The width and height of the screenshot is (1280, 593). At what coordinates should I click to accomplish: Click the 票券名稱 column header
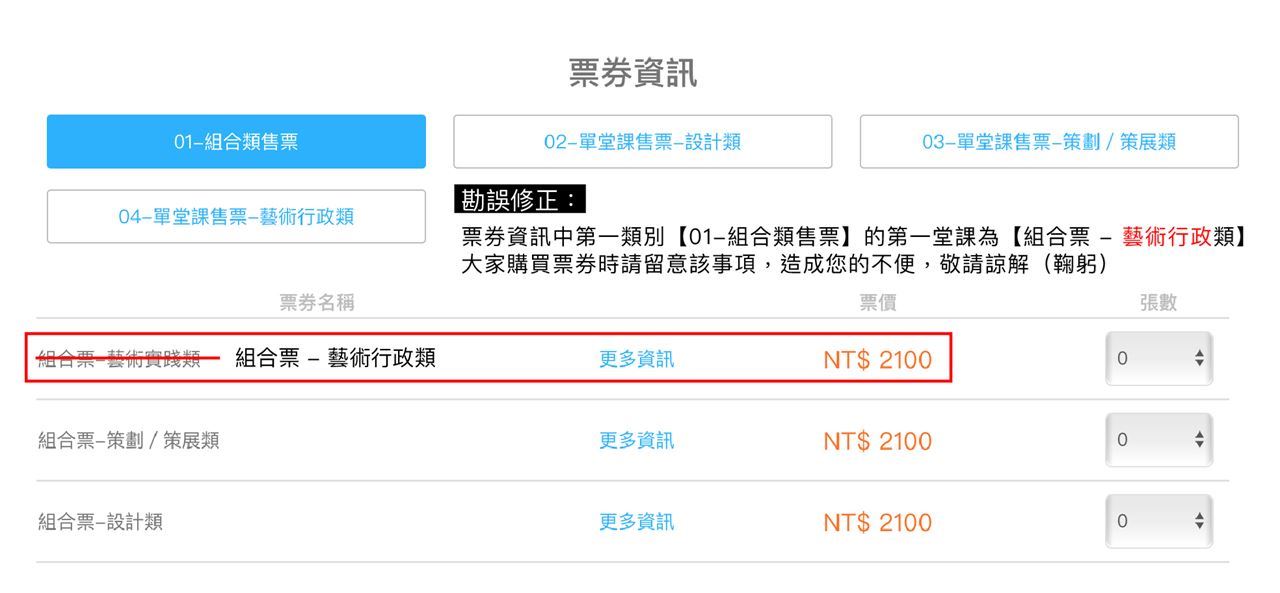coord(317,303)
